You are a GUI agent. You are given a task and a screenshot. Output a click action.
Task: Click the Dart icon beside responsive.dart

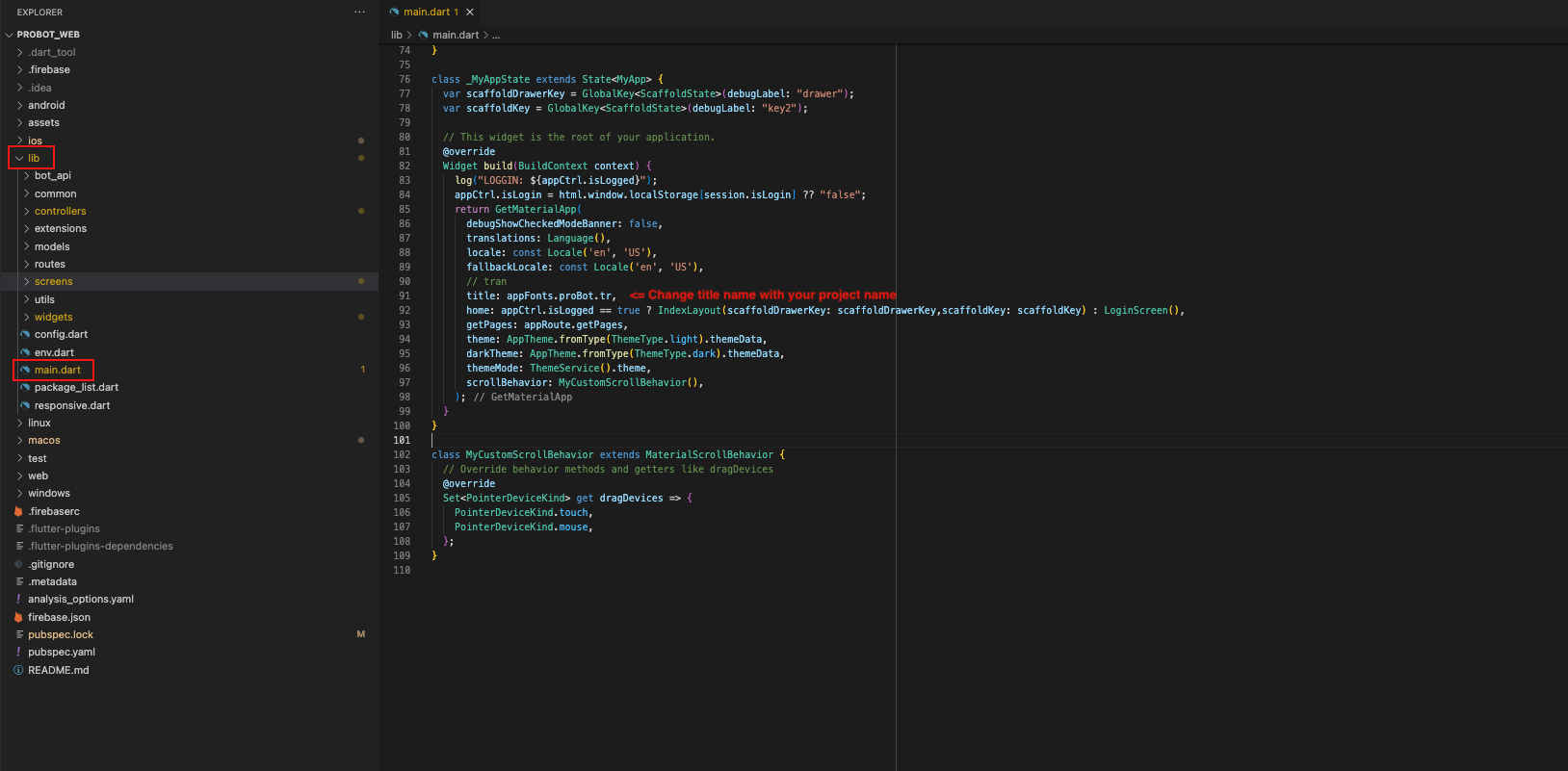(25, 405)
